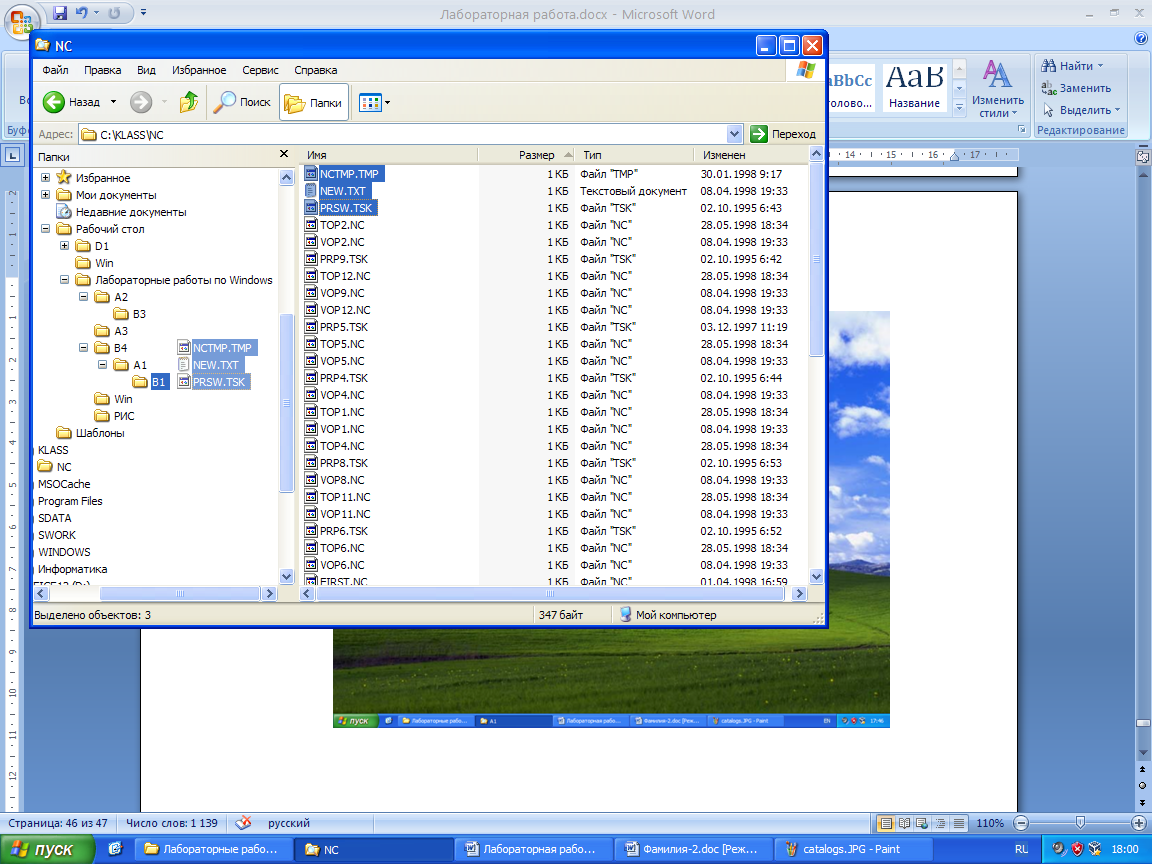Select the NC folder in the tree
The height and width of the screenshot is (864, 1152).
pyautogui.click(x=55, y=467)
